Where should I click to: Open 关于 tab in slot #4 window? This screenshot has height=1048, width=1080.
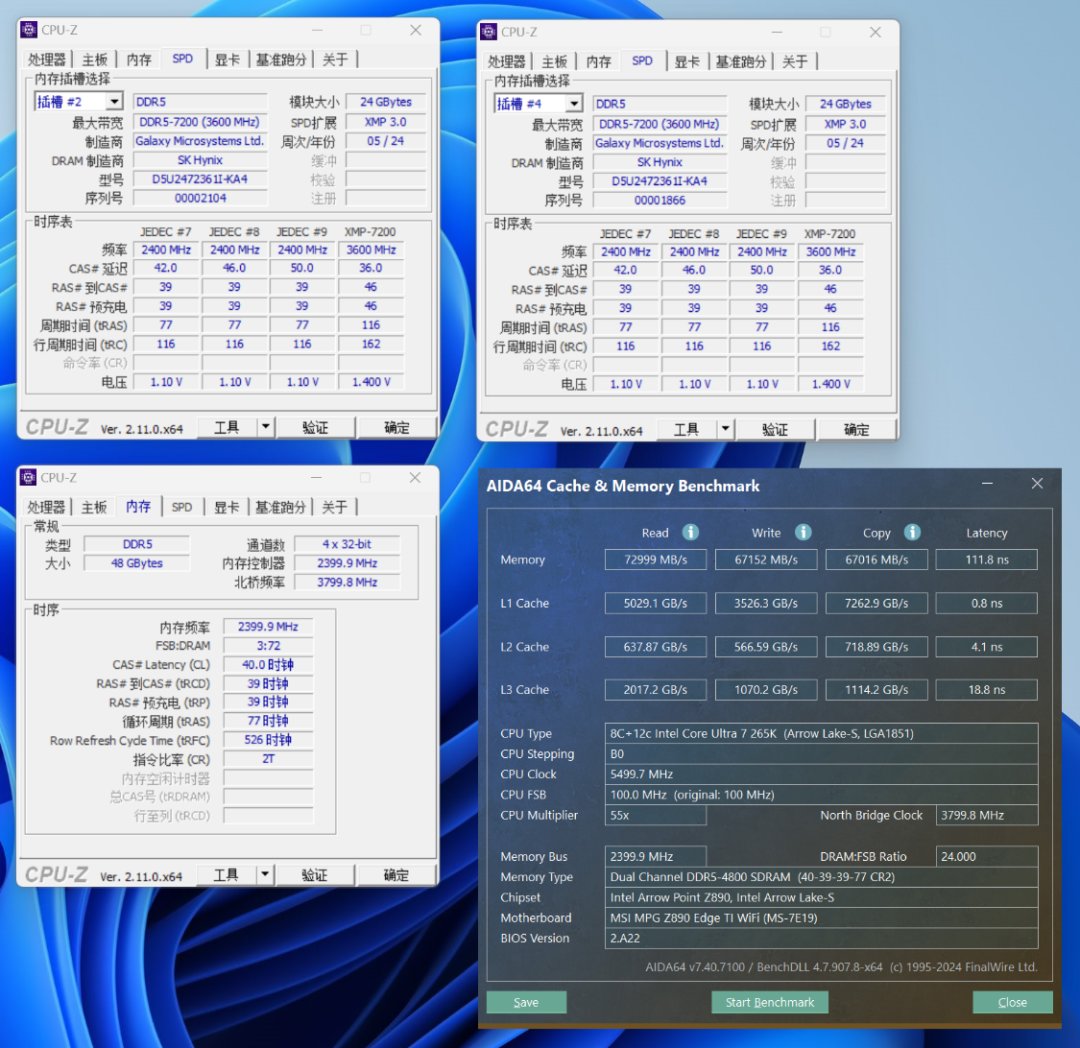[x=795, y=62]
